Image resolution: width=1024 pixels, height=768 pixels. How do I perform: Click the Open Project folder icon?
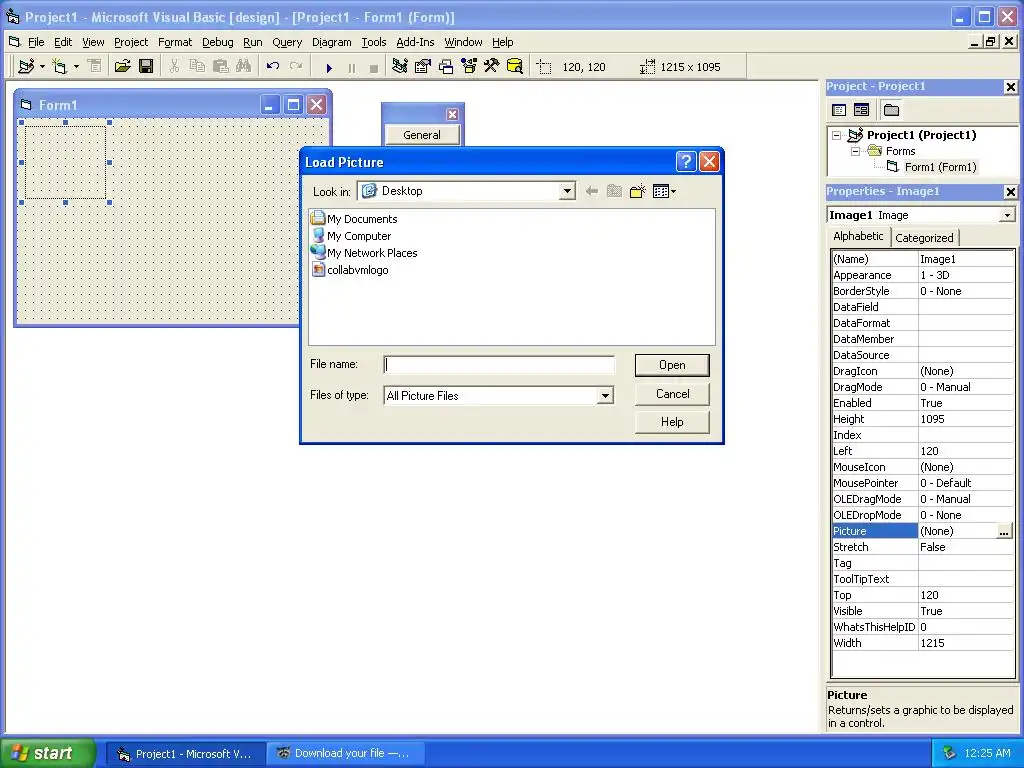[122, 66]
